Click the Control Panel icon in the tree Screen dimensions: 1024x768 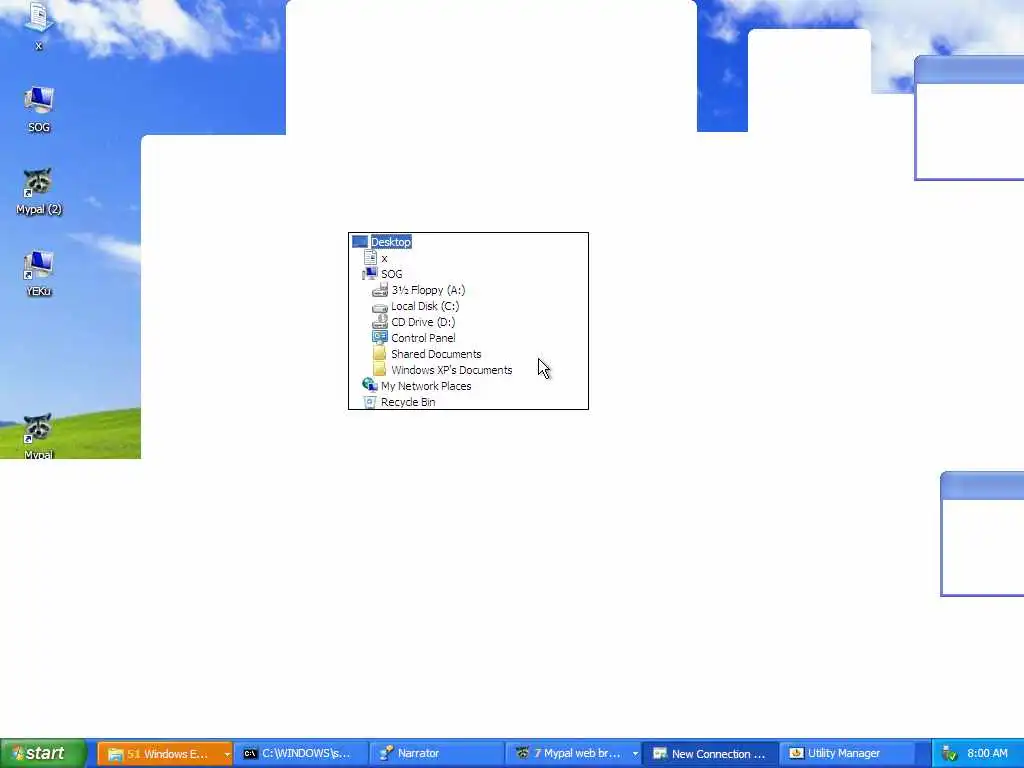[x=380, y=338]
